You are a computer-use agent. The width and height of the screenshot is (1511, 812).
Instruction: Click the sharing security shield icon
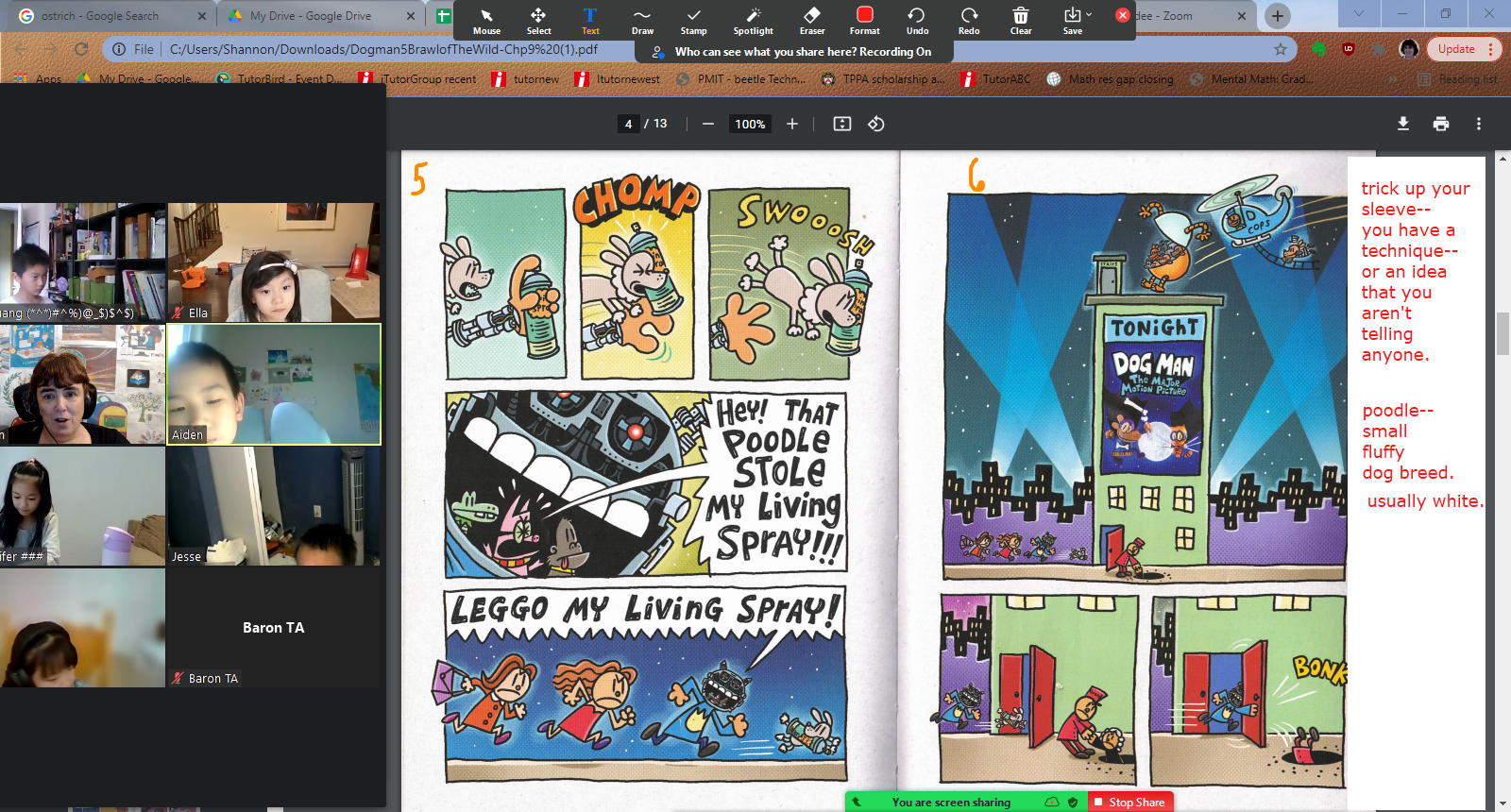(x=1073, y=802)
